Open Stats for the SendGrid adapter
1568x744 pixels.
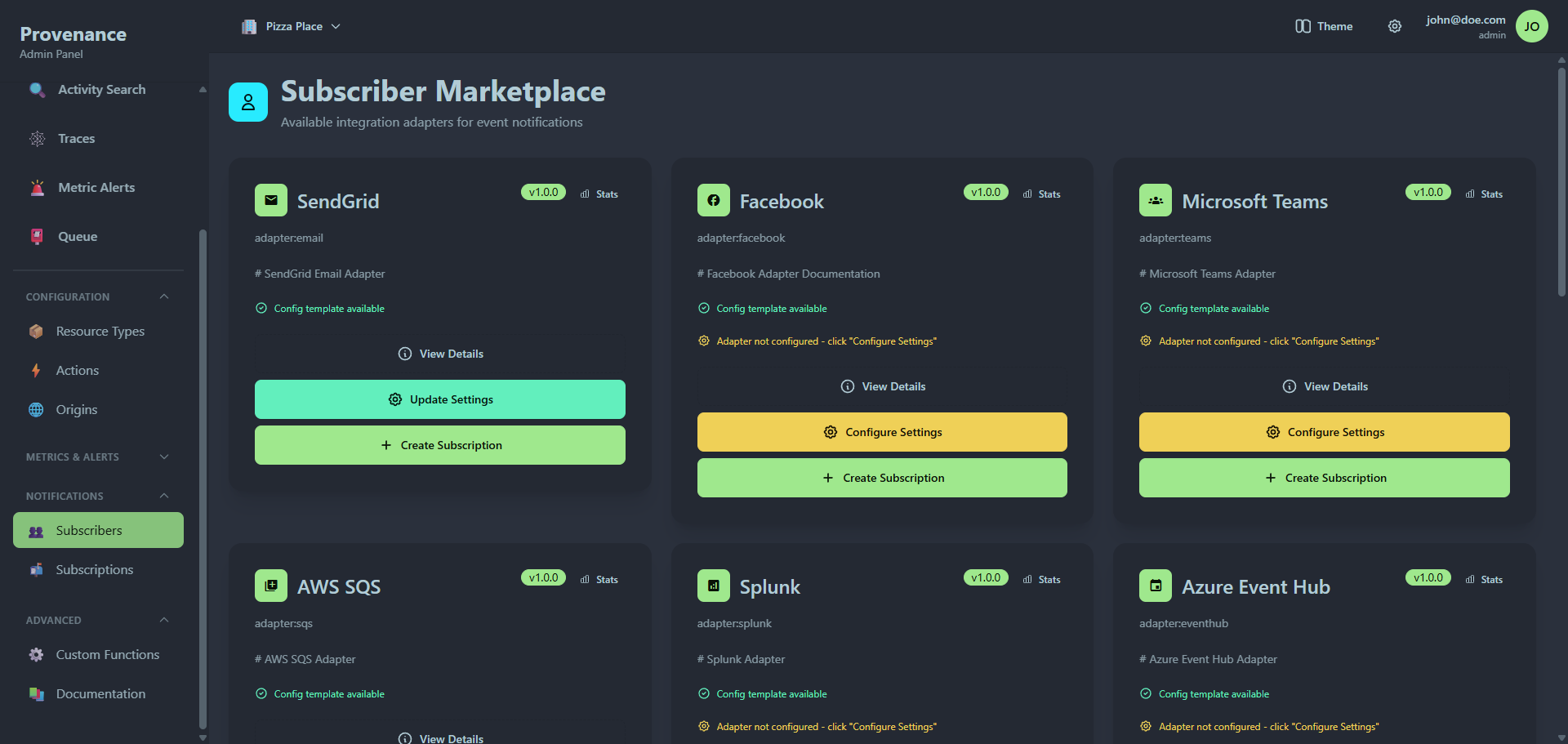pos(600,194)
